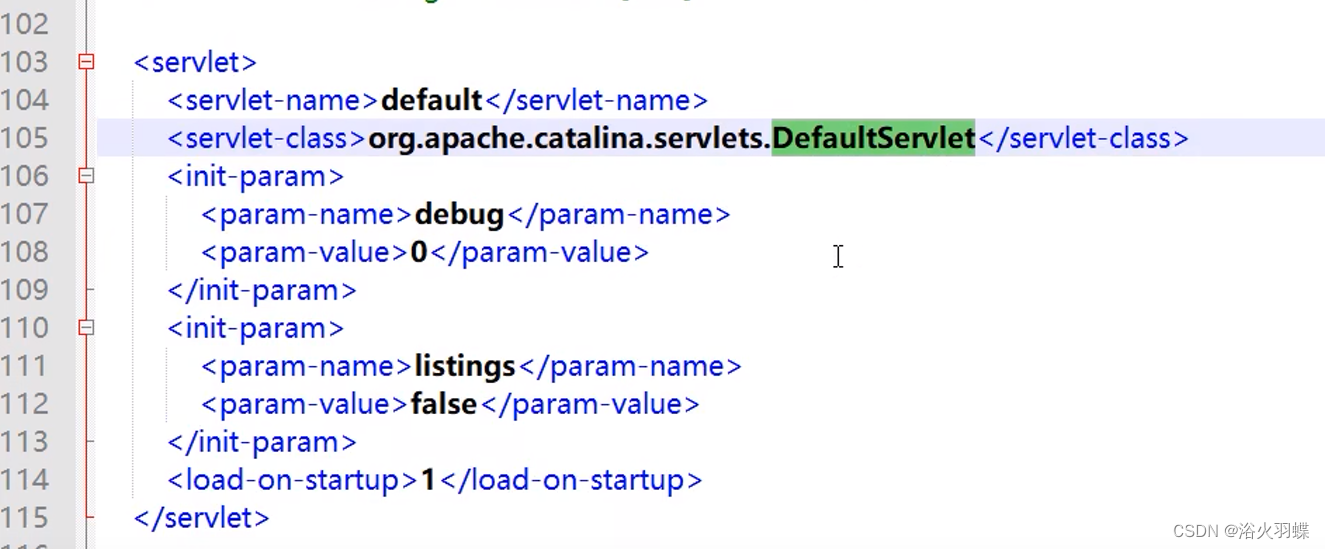Screen dimensions: 1325x549
Task: Click the opening <servlet> tag
Action: (196, 62)
